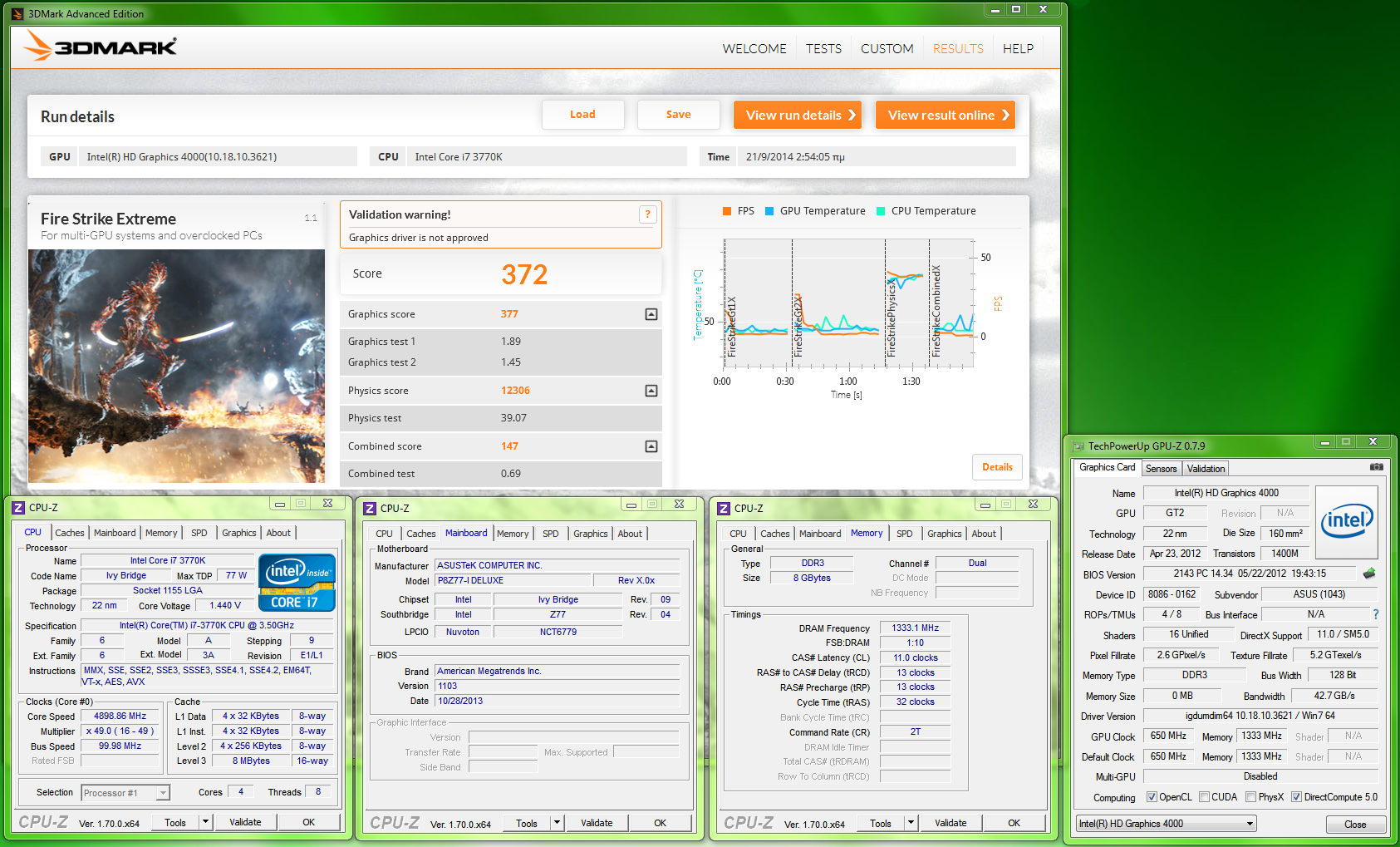Click Validate in CPU-Z processor window
The height and width of the screenshot is (847, 1400).
(x=245, y=822)
